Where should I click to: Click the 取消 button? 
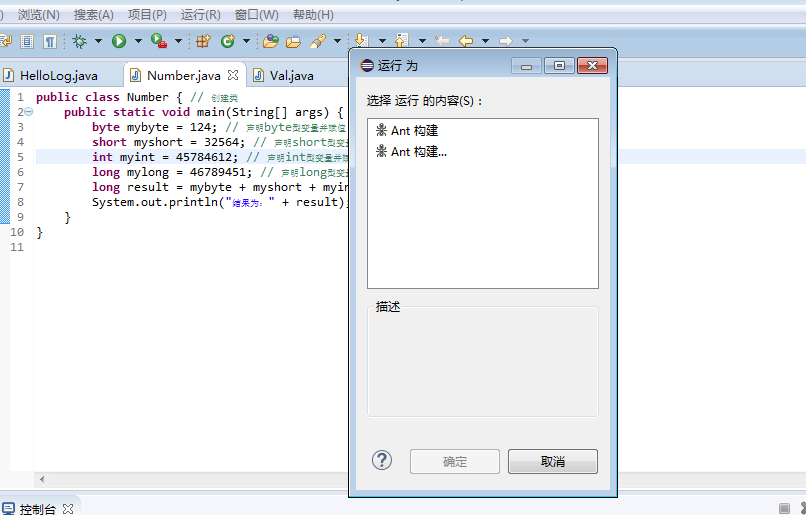pos(553,461)
